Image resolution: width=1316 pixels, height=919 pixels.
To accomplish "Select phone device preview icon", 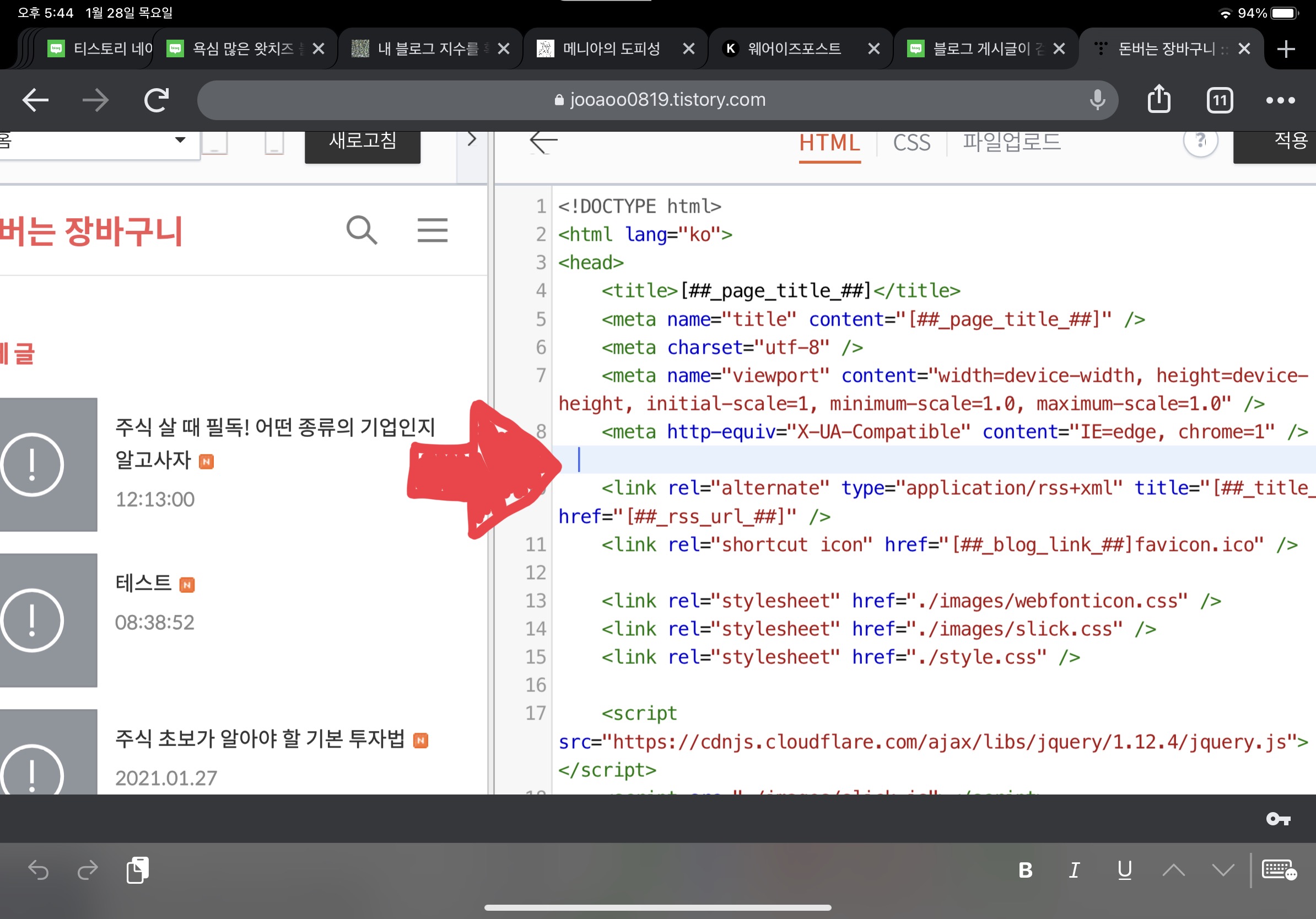I will click(x=274, y=143).
